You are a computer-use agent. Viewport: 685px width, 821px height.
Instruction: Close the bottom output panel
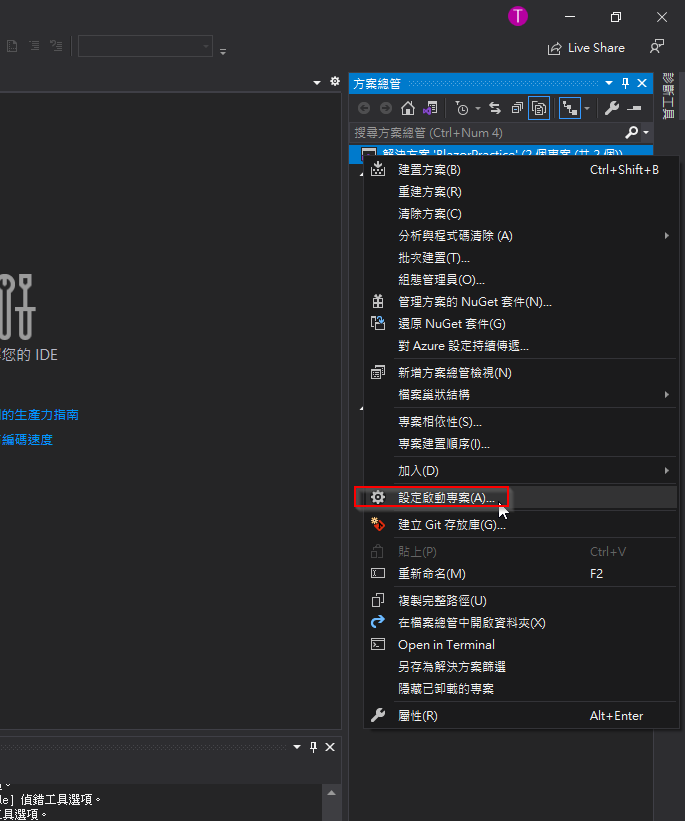330,747
